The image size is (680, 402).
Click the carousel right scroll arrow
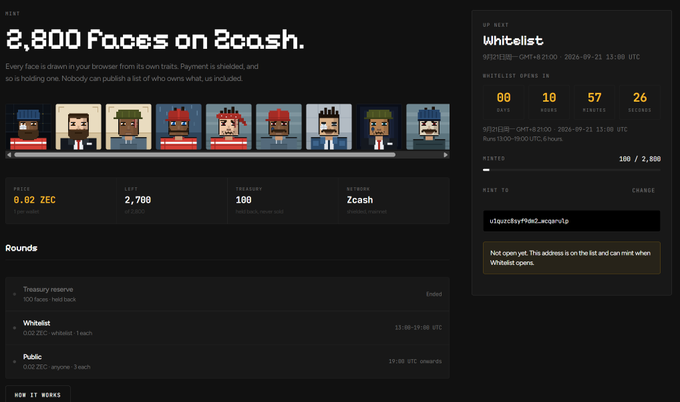click(x=446, y=155)
